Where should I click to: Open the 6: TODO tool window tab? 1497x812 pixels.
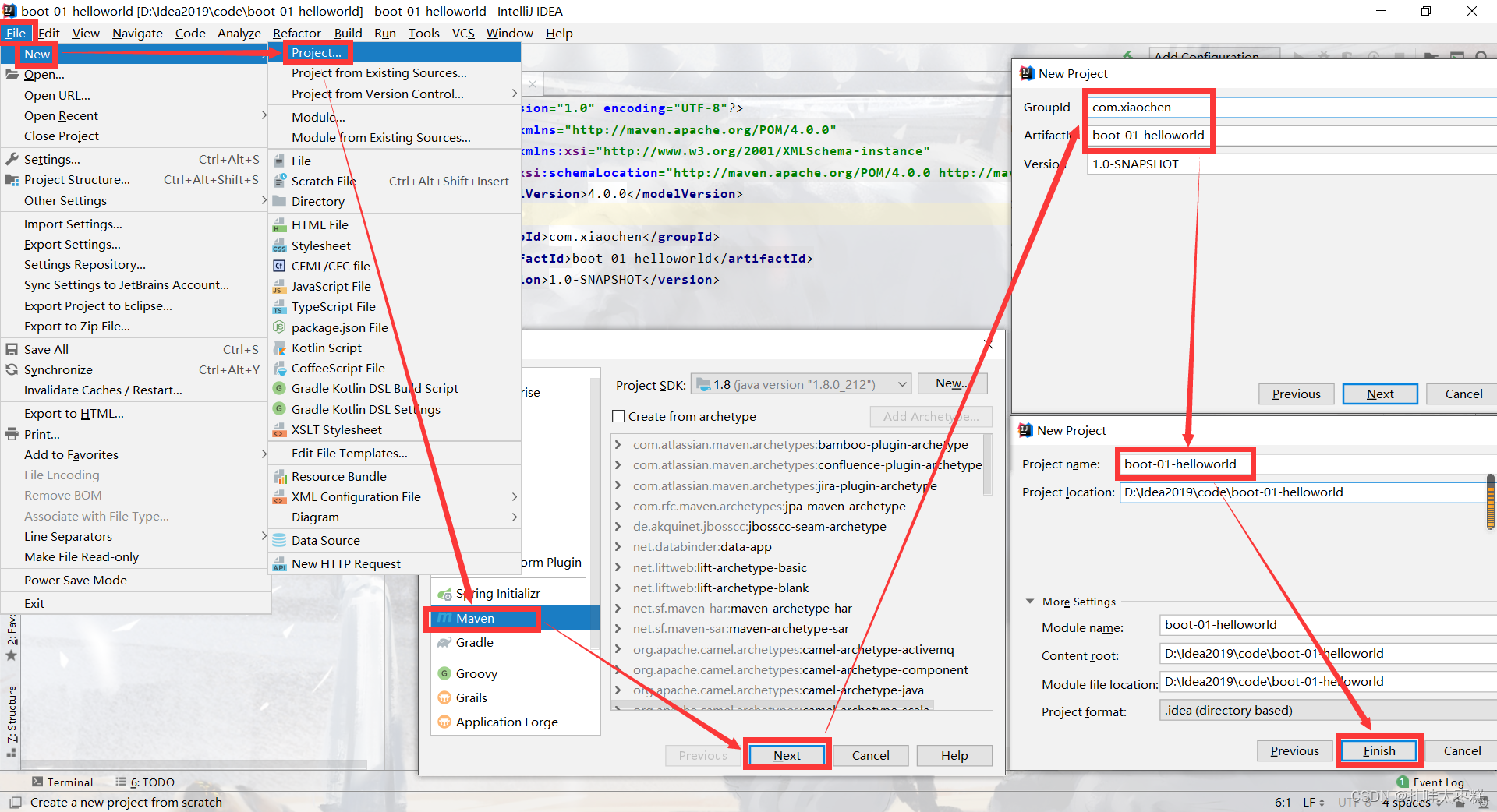(145, 782)
